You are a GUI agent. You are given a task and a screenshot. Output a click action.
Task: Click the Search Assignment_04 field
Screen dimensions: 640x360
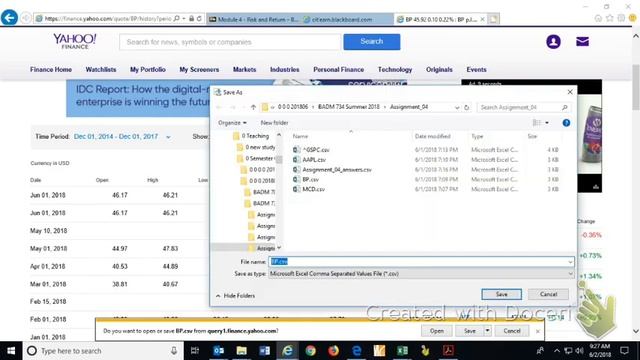click(x=524, y=107)
